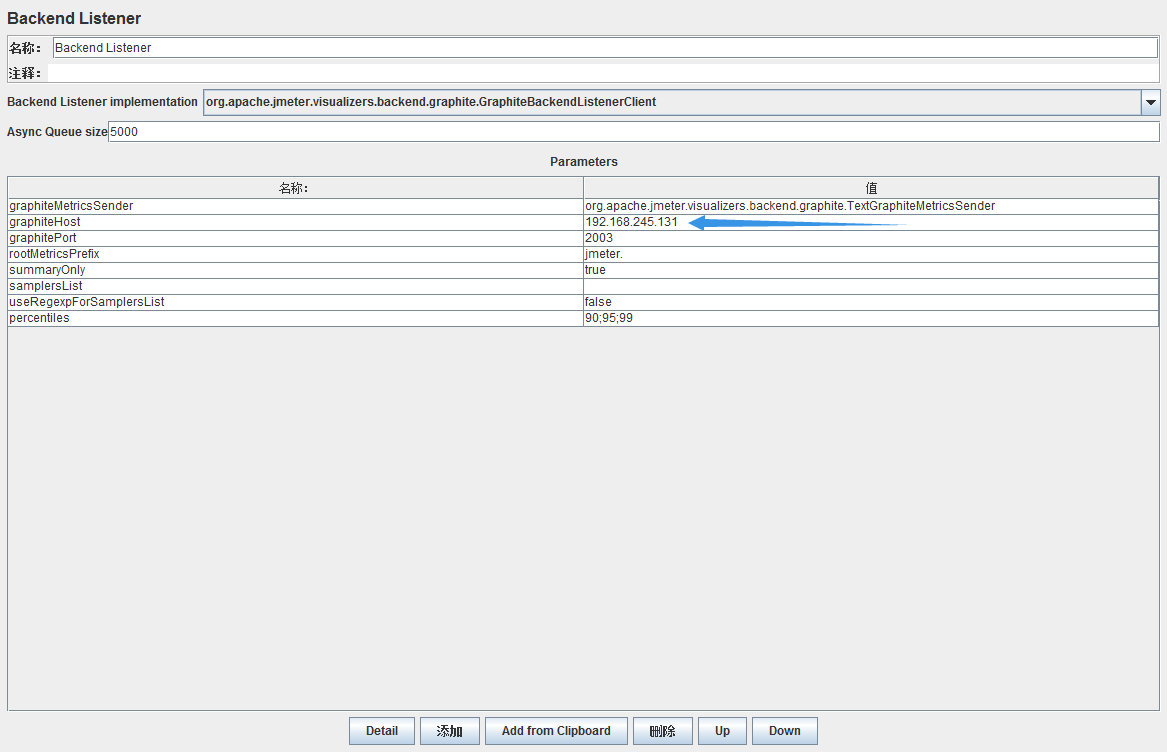Viewport: 1167px width, 752px height.
Task: Click the 删除 (Delete) button
Action: coord(662,731)
